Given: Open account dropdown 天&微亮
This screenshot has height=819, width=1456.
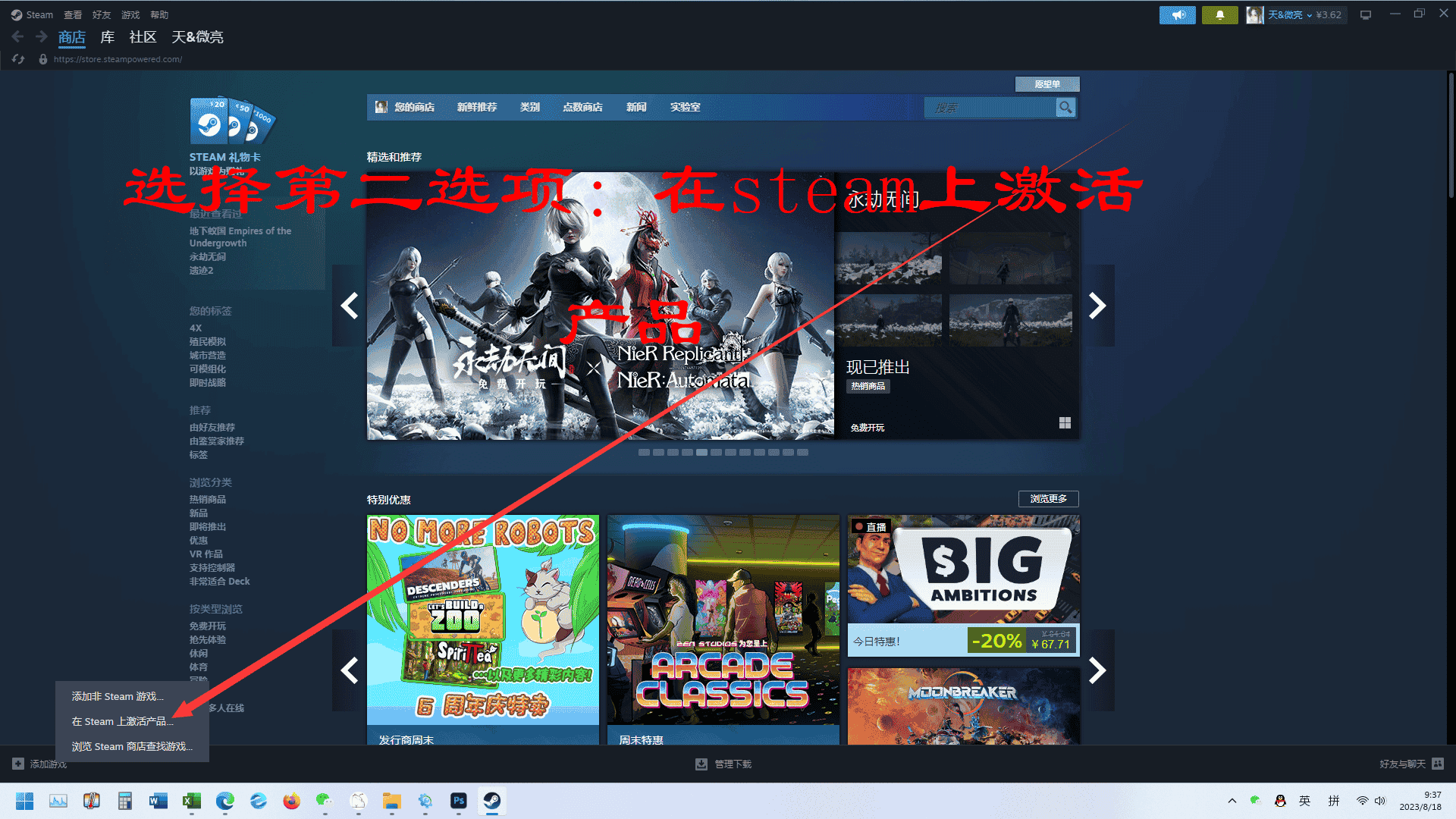Looking at the screenshot, I should [x=1290, y=14].
